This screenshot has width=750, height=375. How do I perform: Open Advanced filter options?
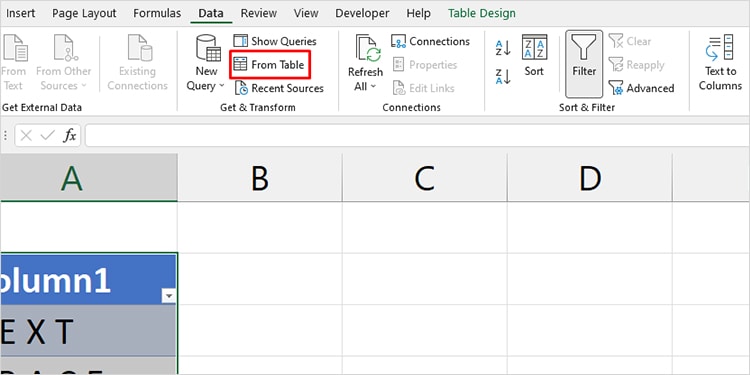coord(641,88)
